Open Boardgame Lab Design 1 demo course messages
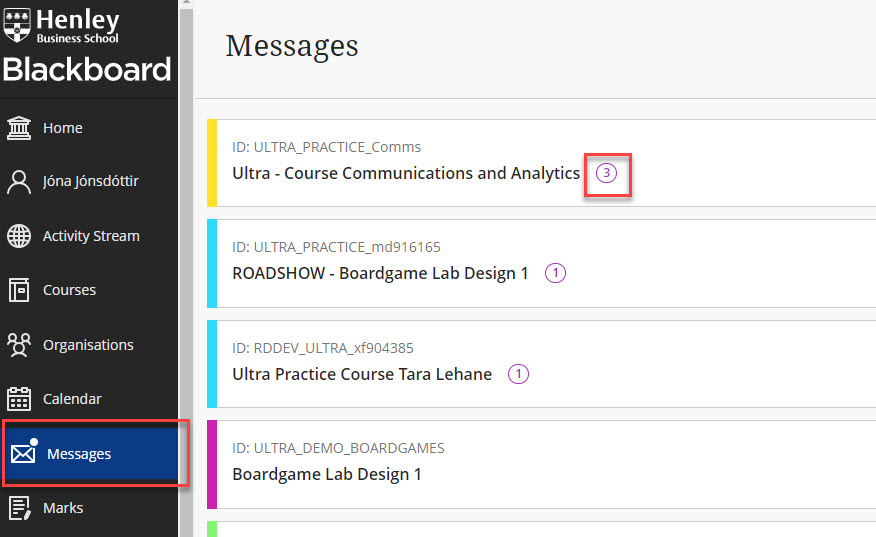 point(327,474)
